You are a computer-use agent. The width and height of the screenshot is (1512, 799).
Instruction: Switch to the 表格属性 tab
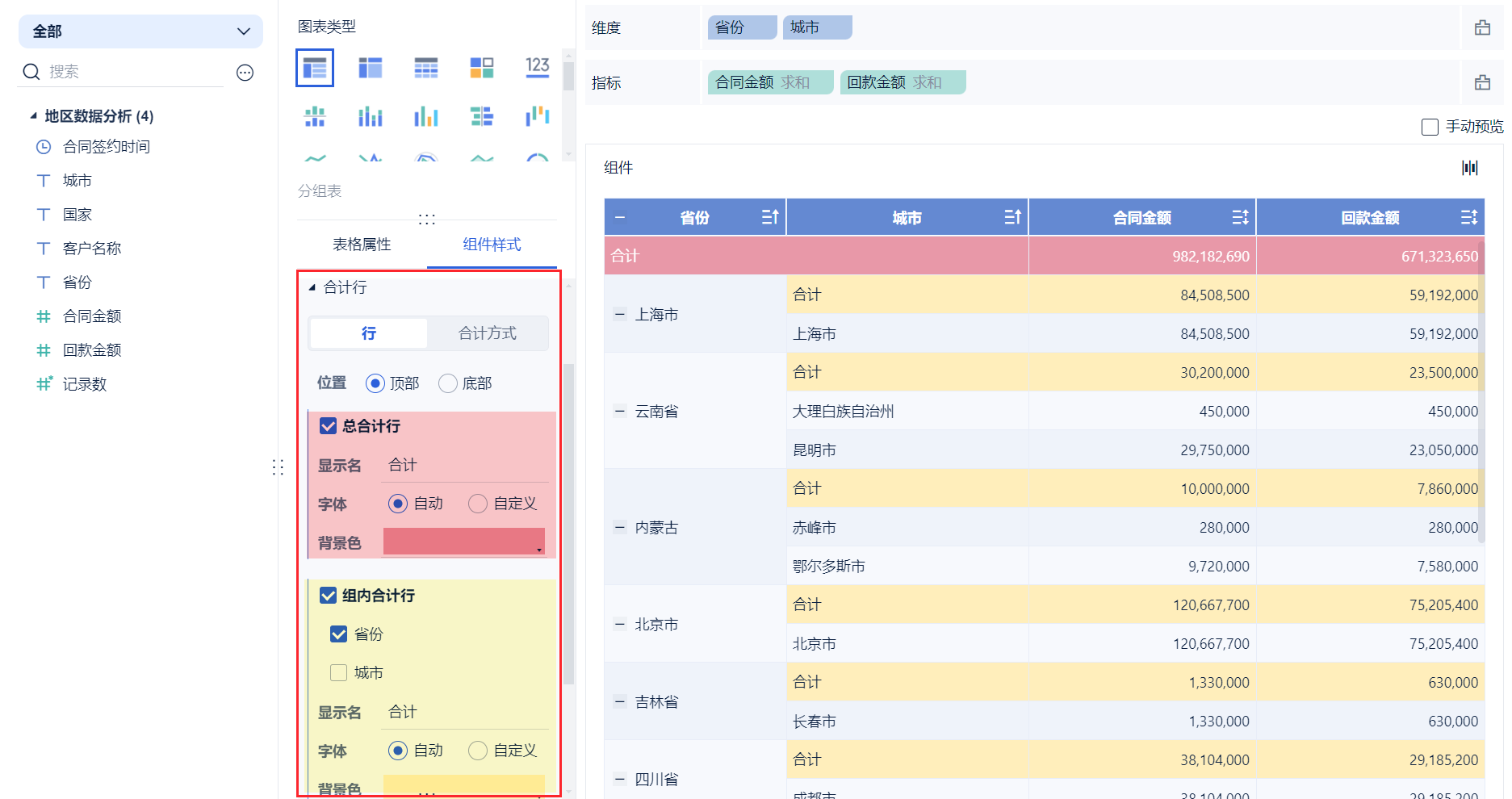coord(362,245)
